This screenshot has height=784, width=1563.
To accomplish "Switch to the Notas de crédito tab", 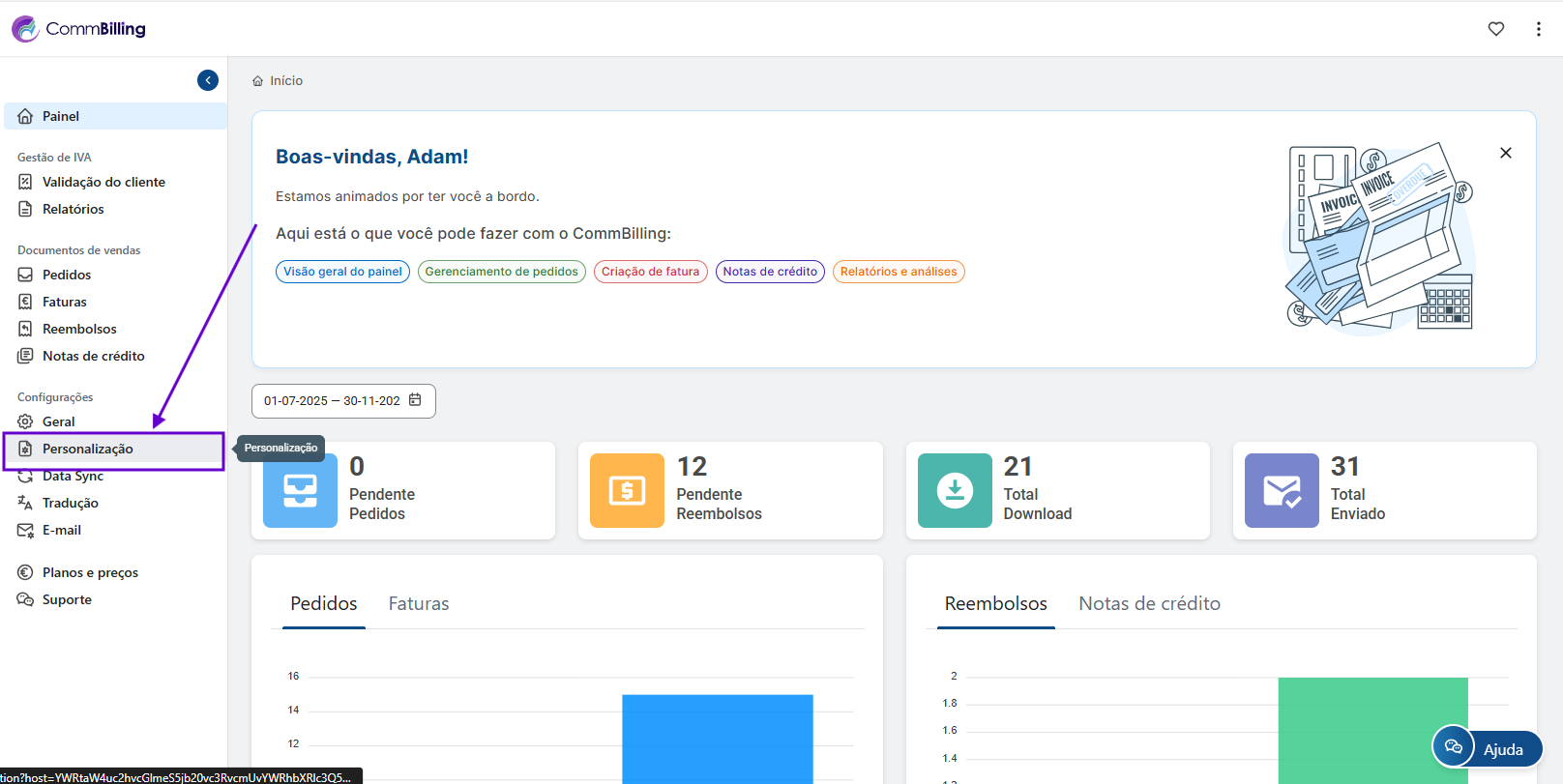I will pos(1149,604).
